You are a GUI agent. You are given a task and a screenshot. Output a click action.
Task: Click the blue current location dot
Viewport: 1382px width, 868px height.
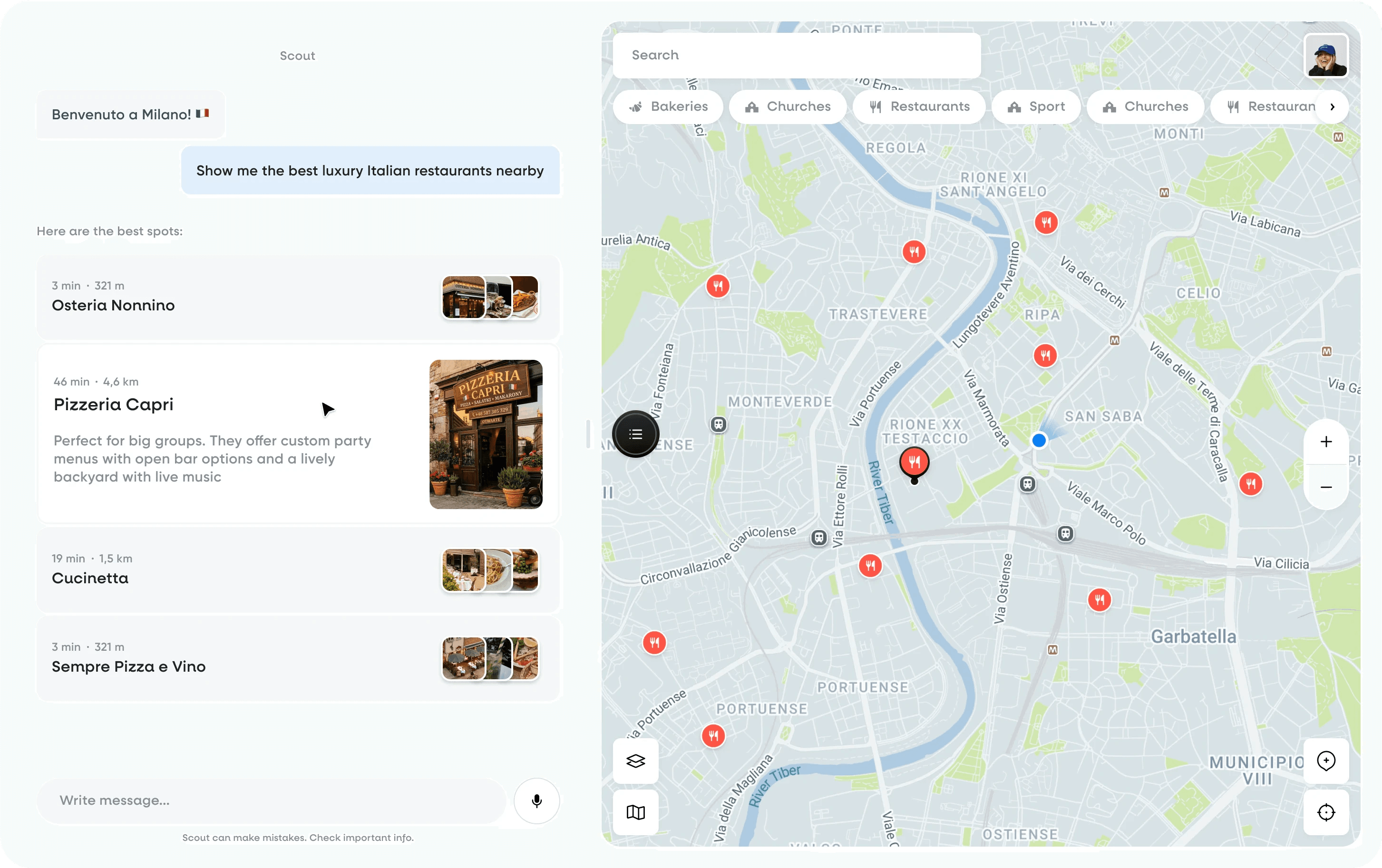[1039, 441]
